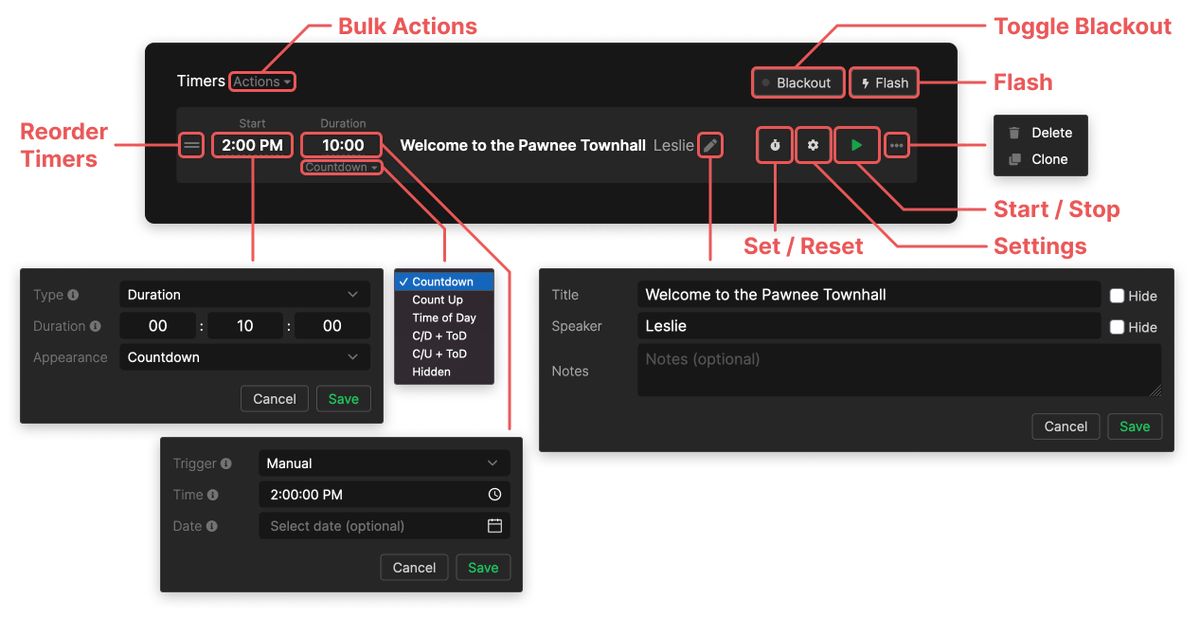Viewport: 1200px width, 617px height.
Task: Open the calendar icon in Date field
Action: coord(494,526)
